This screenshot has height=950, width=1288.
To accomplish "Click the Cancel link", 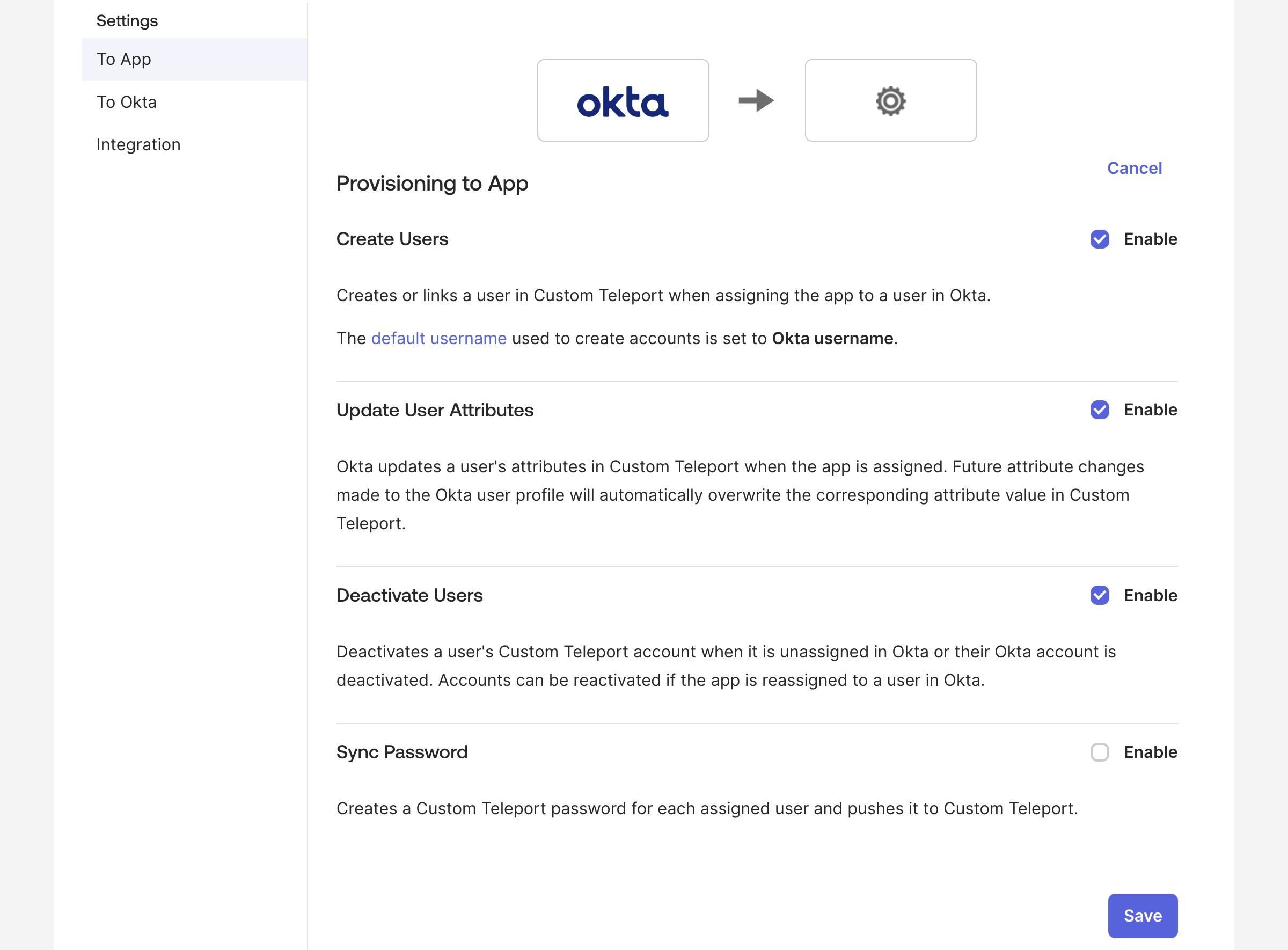I will point(1134,168).
